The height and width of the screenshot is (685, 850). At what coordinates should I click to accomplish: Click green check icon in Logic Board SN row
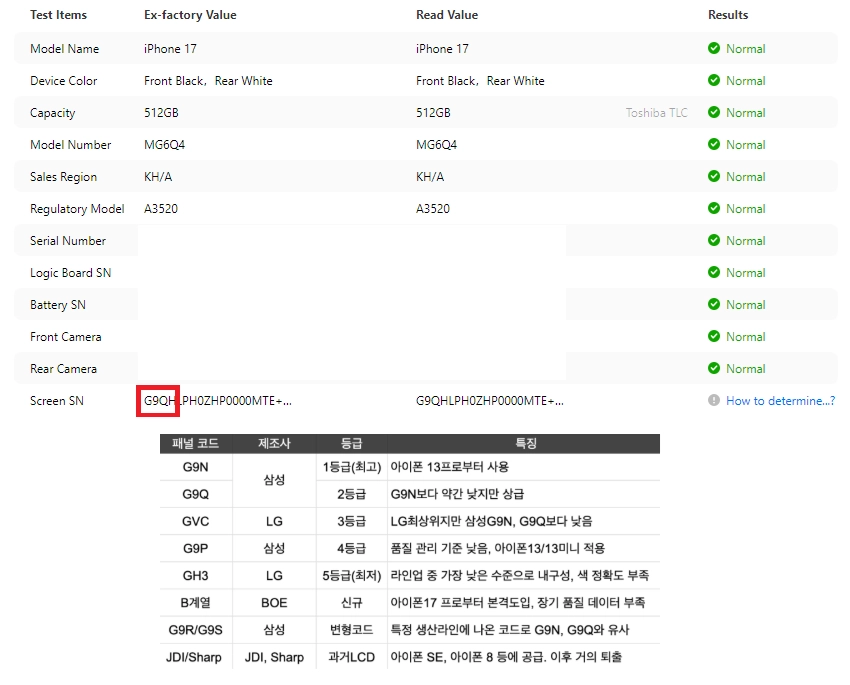714,272
